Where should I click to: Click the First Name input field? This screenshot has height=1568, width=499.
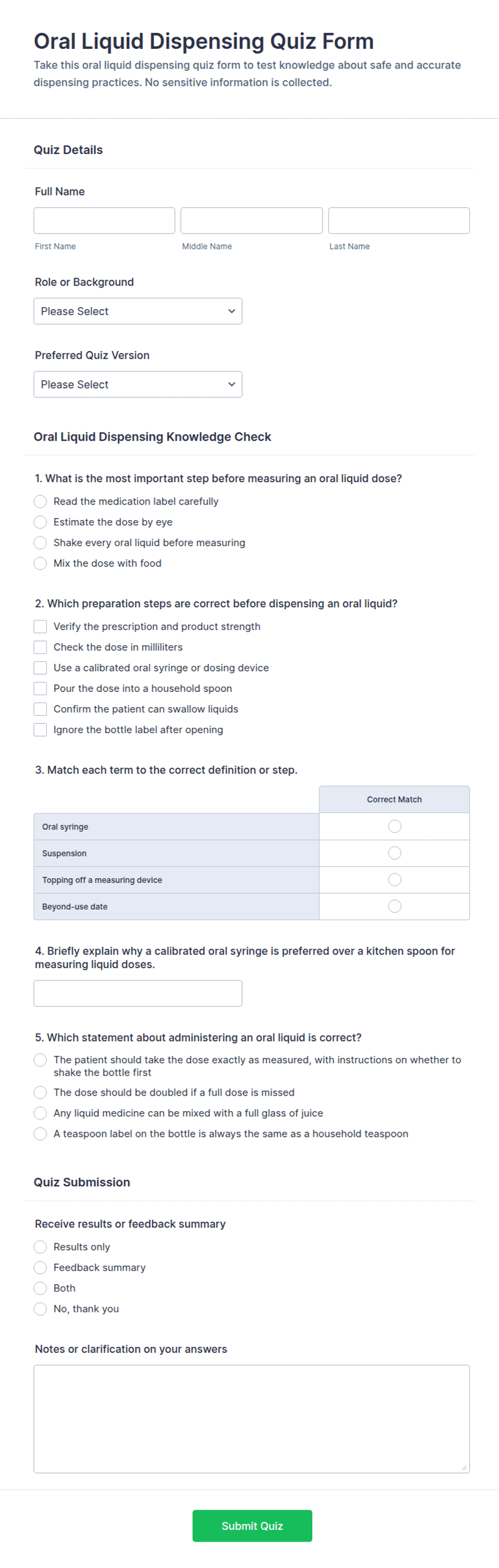point(104,220)
